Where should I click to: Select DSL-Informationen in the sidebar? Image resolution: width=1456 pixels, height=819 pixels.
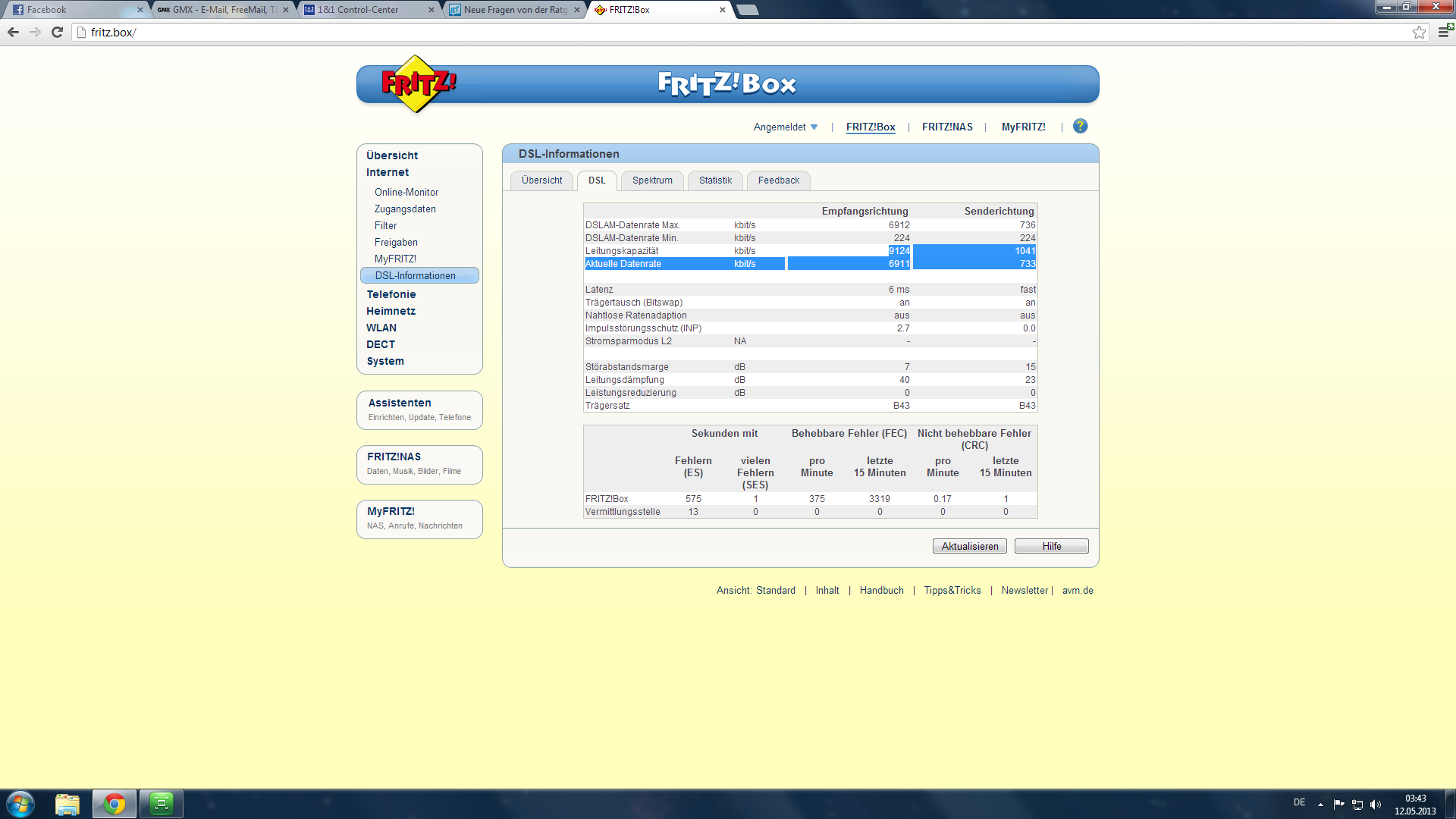419,275
